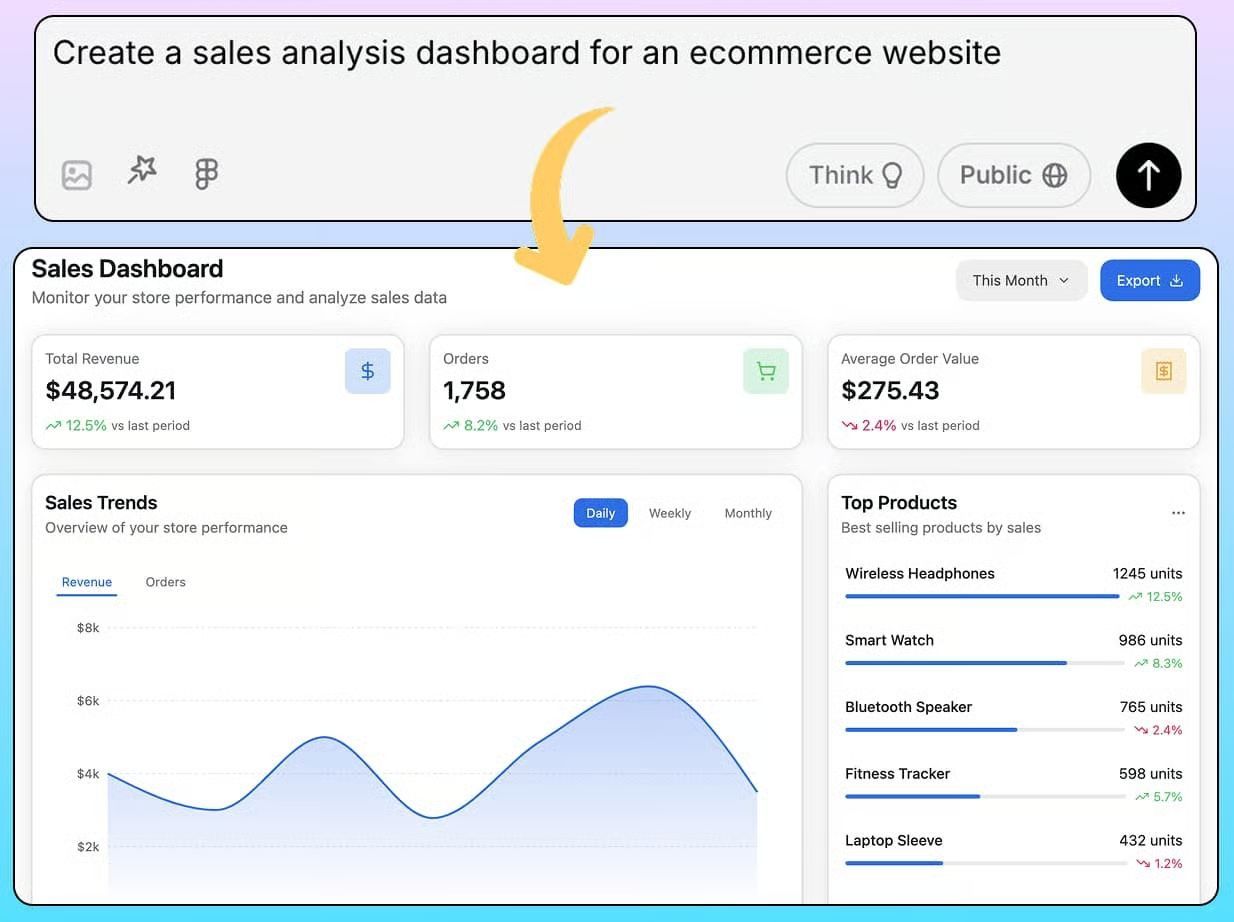This screenshot has height=922, width=1234.
Task: Click the 986 units value
Action: click(x=1150, y=641)
